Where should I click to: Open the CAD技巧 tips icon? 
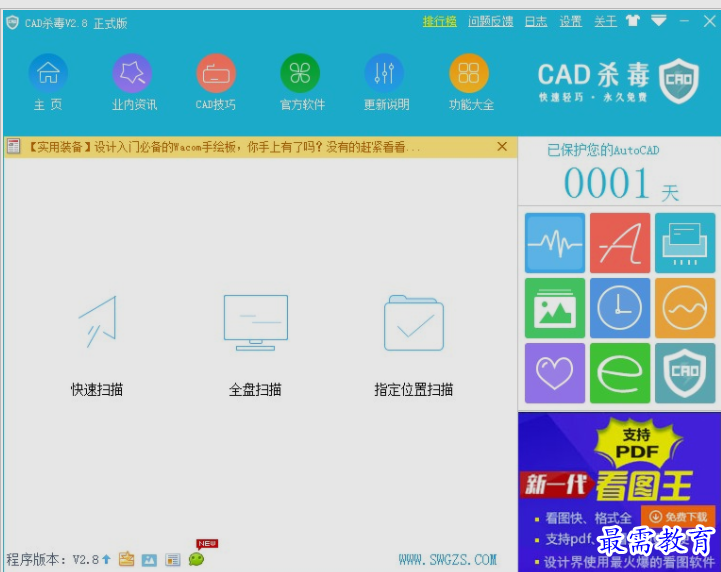(216, 74)
